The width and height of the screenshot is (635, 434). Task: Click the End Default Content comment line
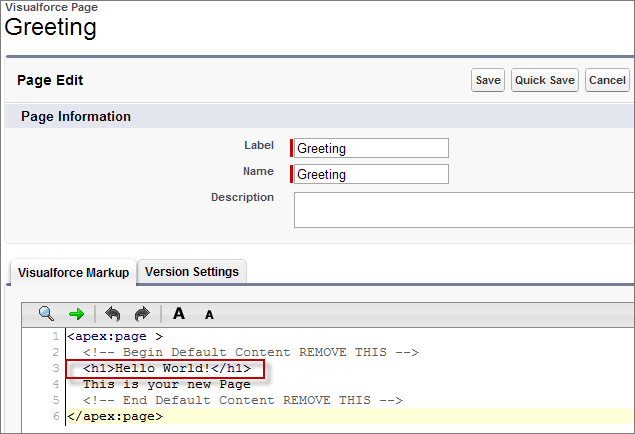243,400
